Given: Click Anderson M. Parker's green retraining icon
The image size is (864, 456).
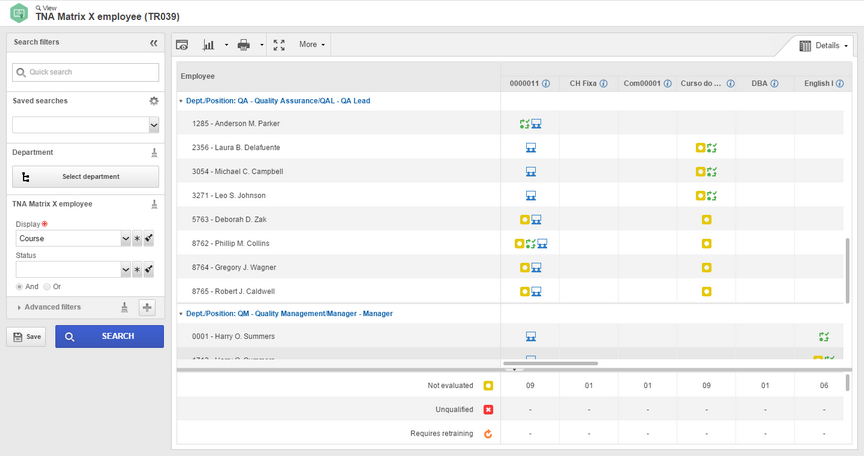Looking at the screenshot, I should click(x=525, y=124).
